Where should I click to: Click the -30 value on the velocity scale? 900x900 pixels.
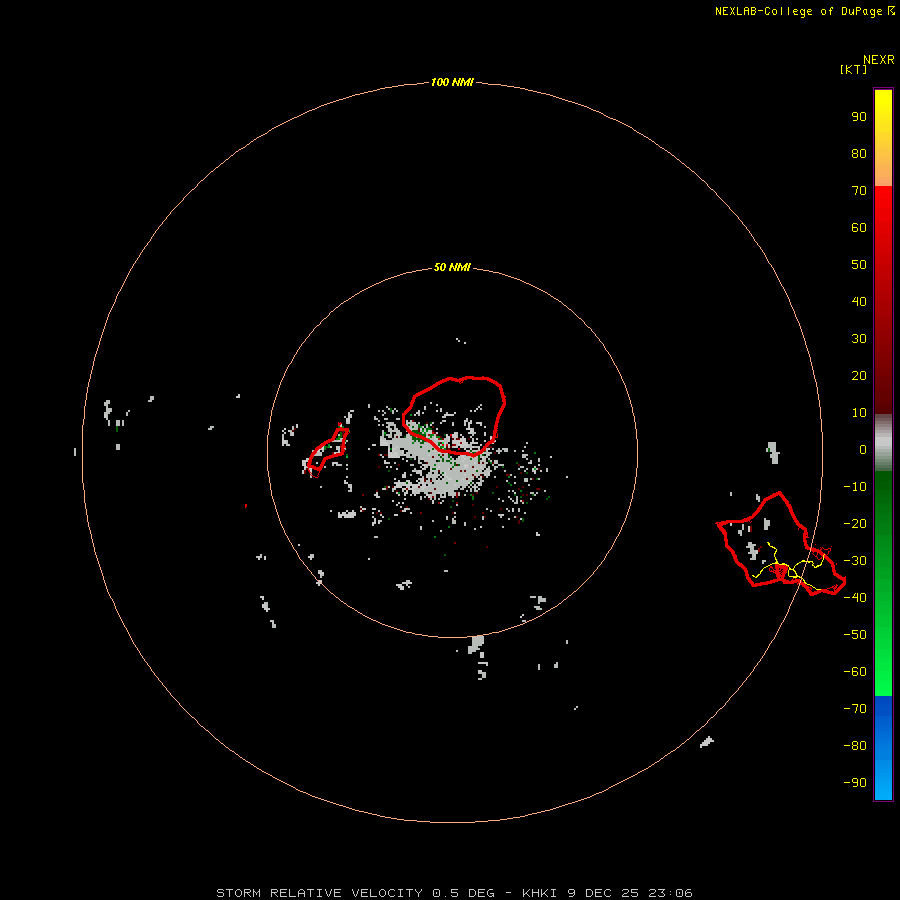pos(855,561)
